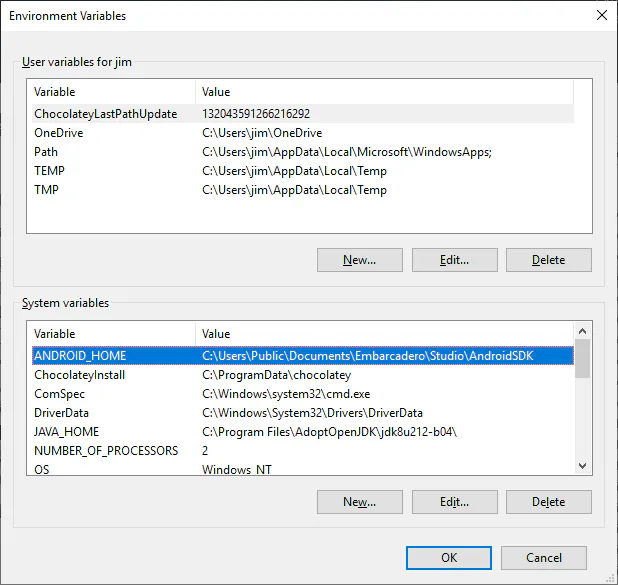Viewport: 618px width, 585px height.
Task: Cancel the Environment Variables dialog
Action: coord(543,558)
